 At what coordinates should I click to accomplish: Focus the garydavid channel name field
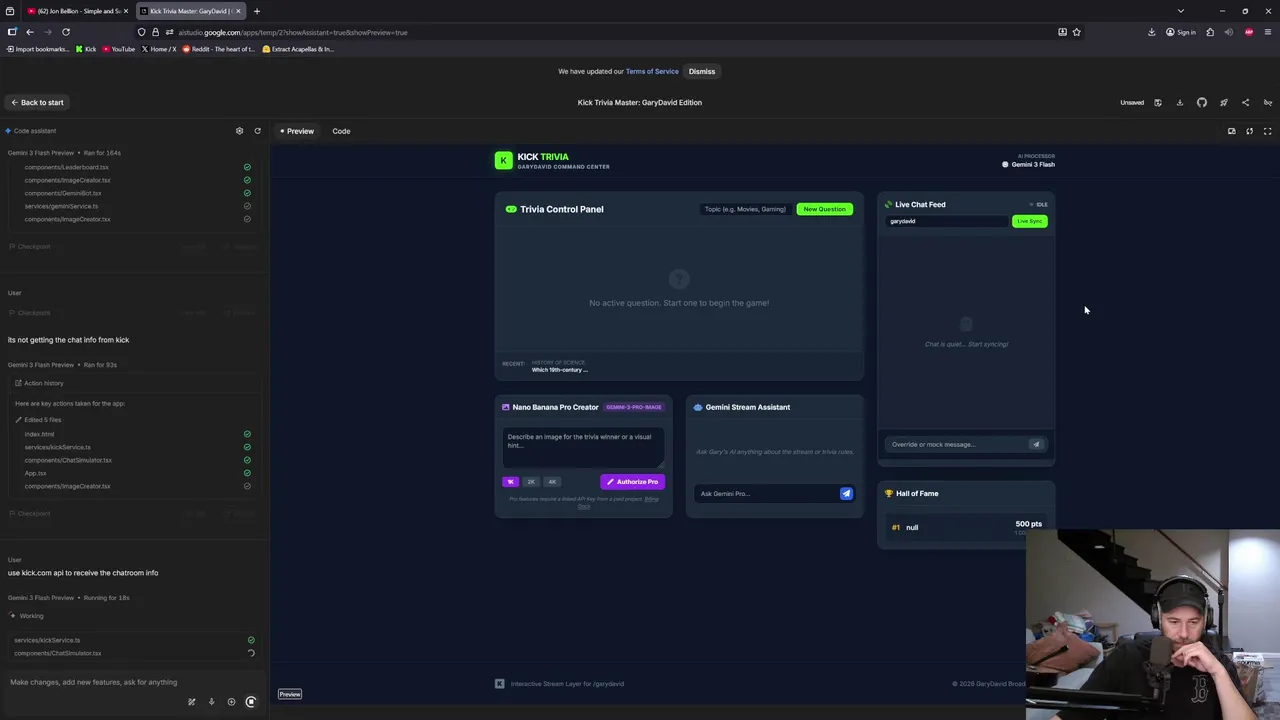(946, 221)
